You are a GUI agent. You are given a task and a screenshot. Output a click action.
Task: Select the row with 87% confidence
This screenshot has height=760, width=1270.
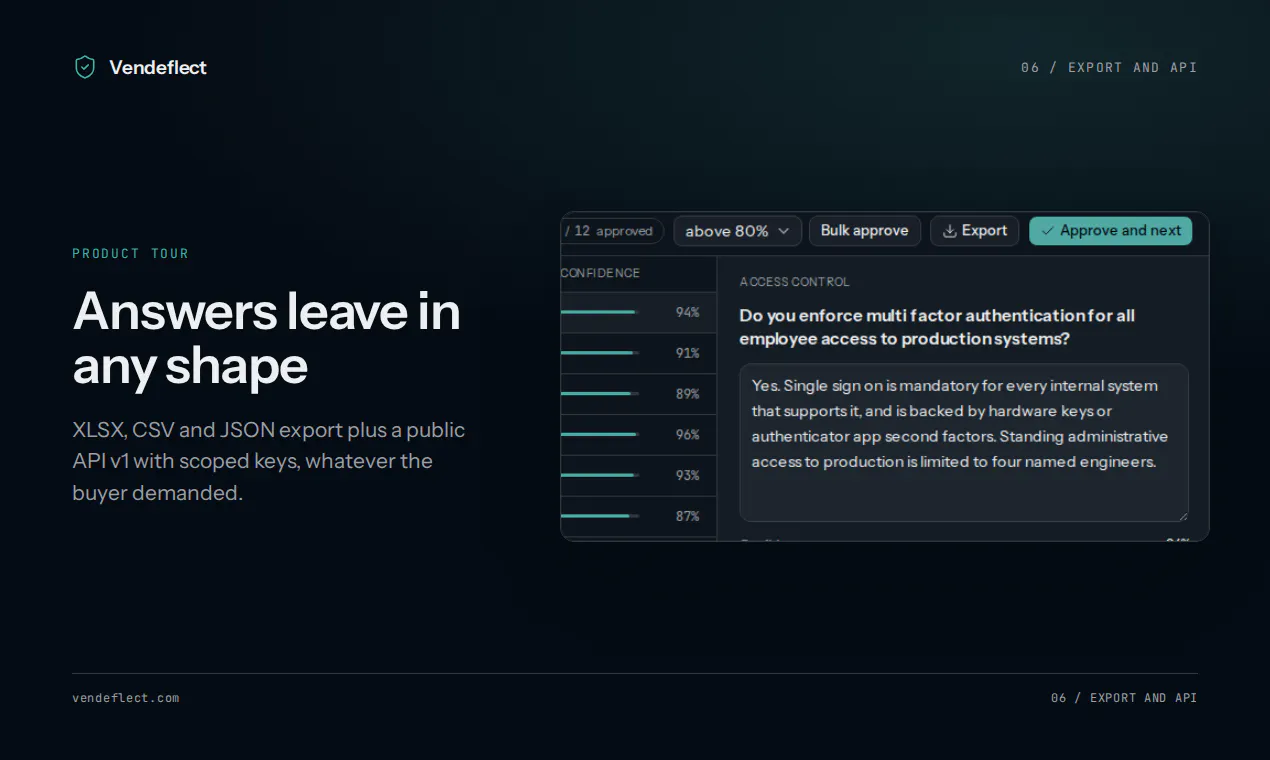pyautogui.click(x=638, y=517)
